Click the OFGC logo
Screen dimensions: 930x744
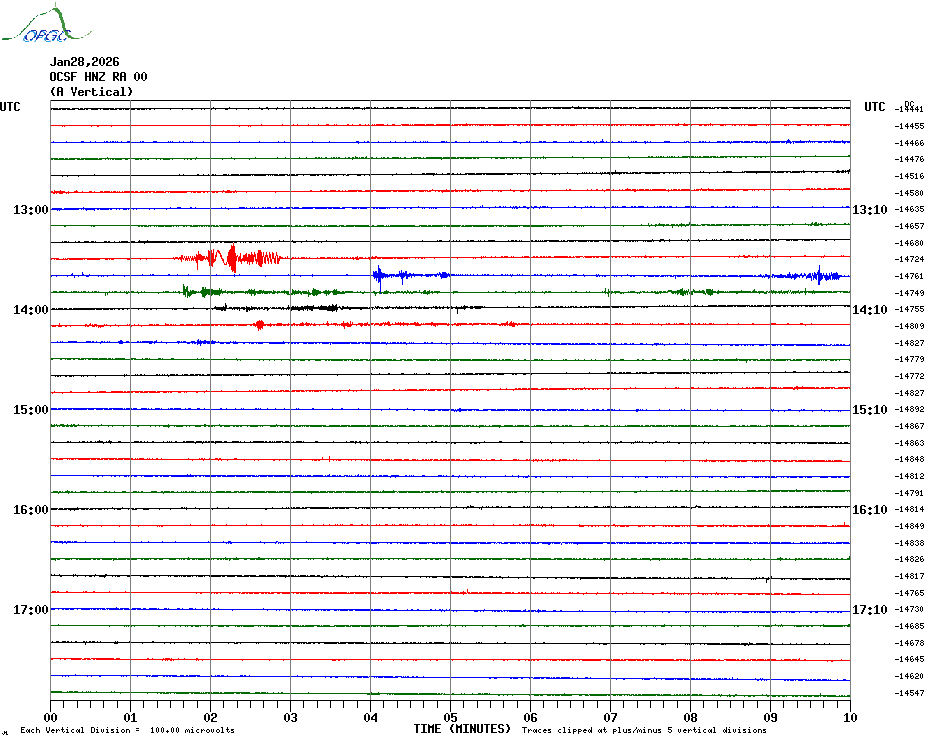pyautogui.click(x=47, y=25)
